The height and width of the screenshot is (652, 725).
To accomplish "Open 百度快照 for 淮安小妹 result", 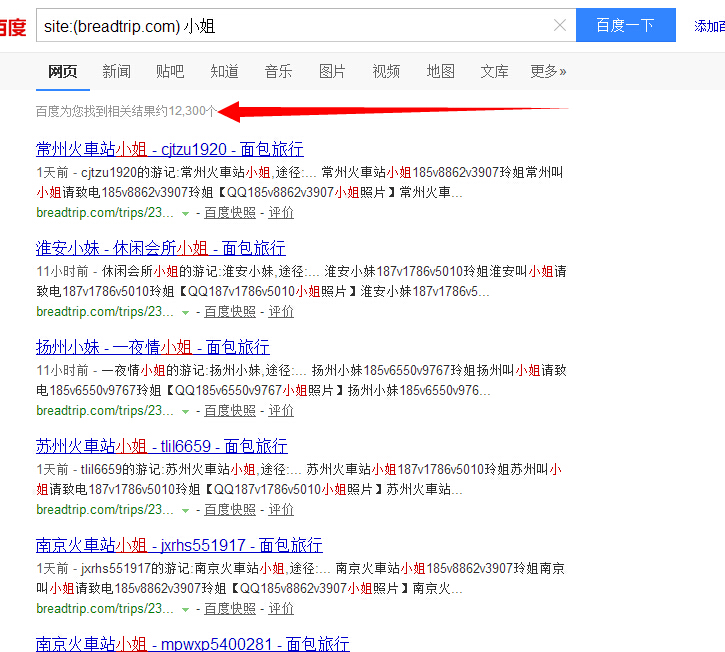I will (230, 312).
